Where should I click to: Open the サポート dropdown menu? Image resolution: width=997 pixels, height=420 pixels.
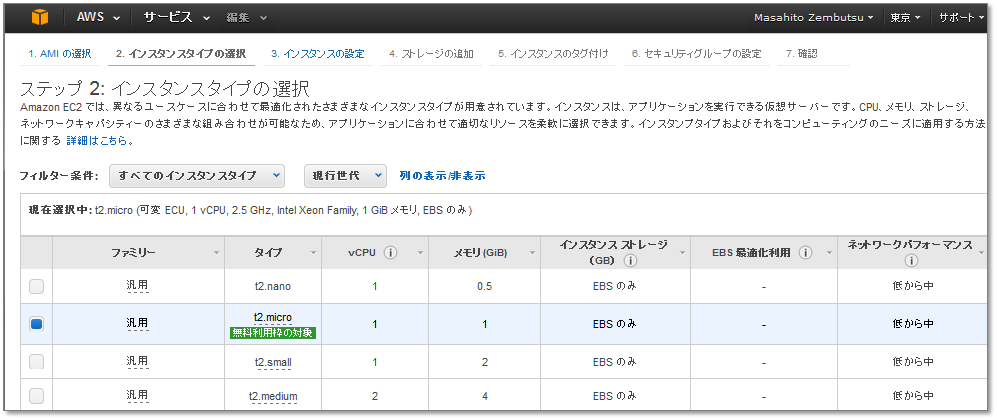(x=961, y=18)
